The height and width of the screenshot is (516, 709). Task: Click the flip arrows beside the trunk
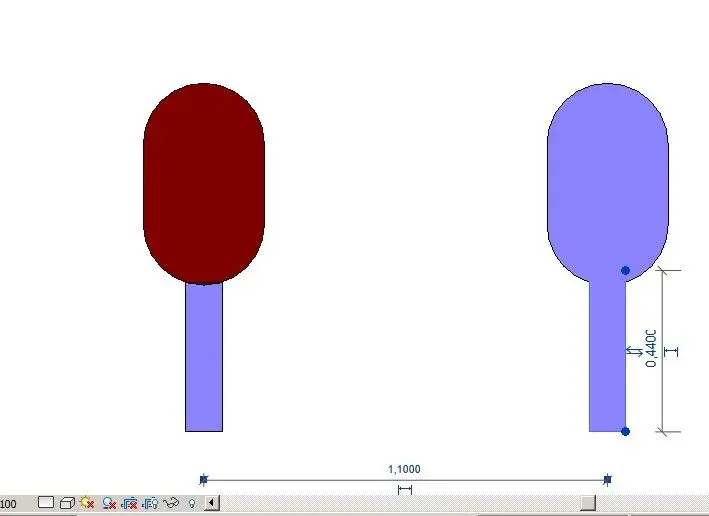click(x=634, y=351)
